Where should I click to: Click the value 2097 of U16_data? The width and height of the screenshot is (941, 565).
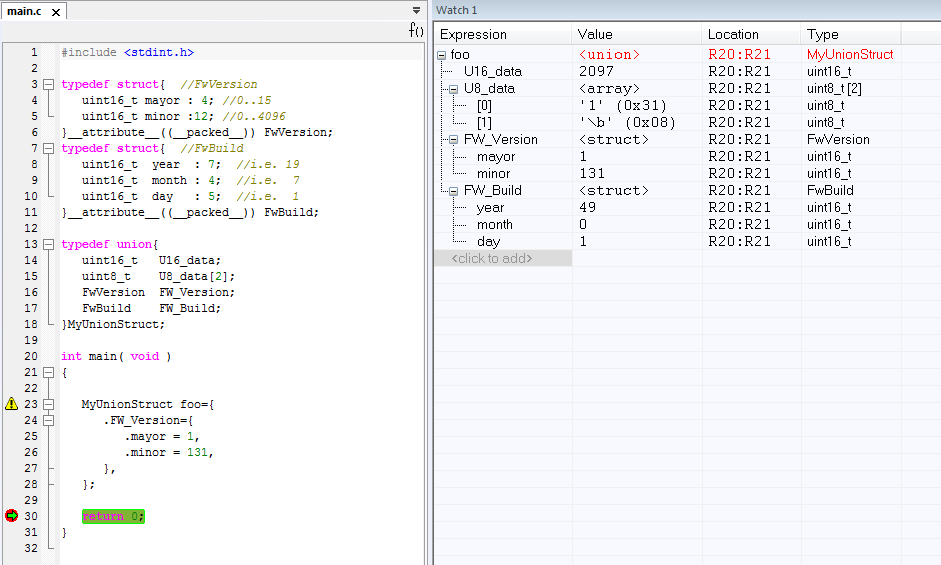click(596, 71)
